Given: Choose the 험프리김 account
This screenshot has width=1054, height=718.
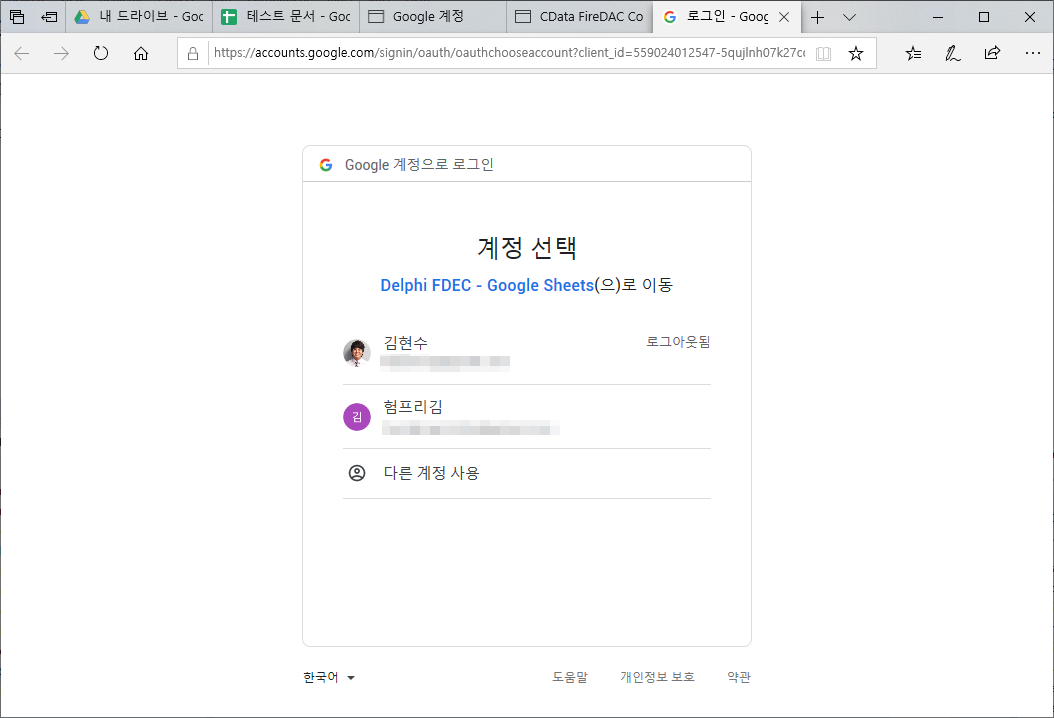Looking at the screenshot, I should coord(527,417).
